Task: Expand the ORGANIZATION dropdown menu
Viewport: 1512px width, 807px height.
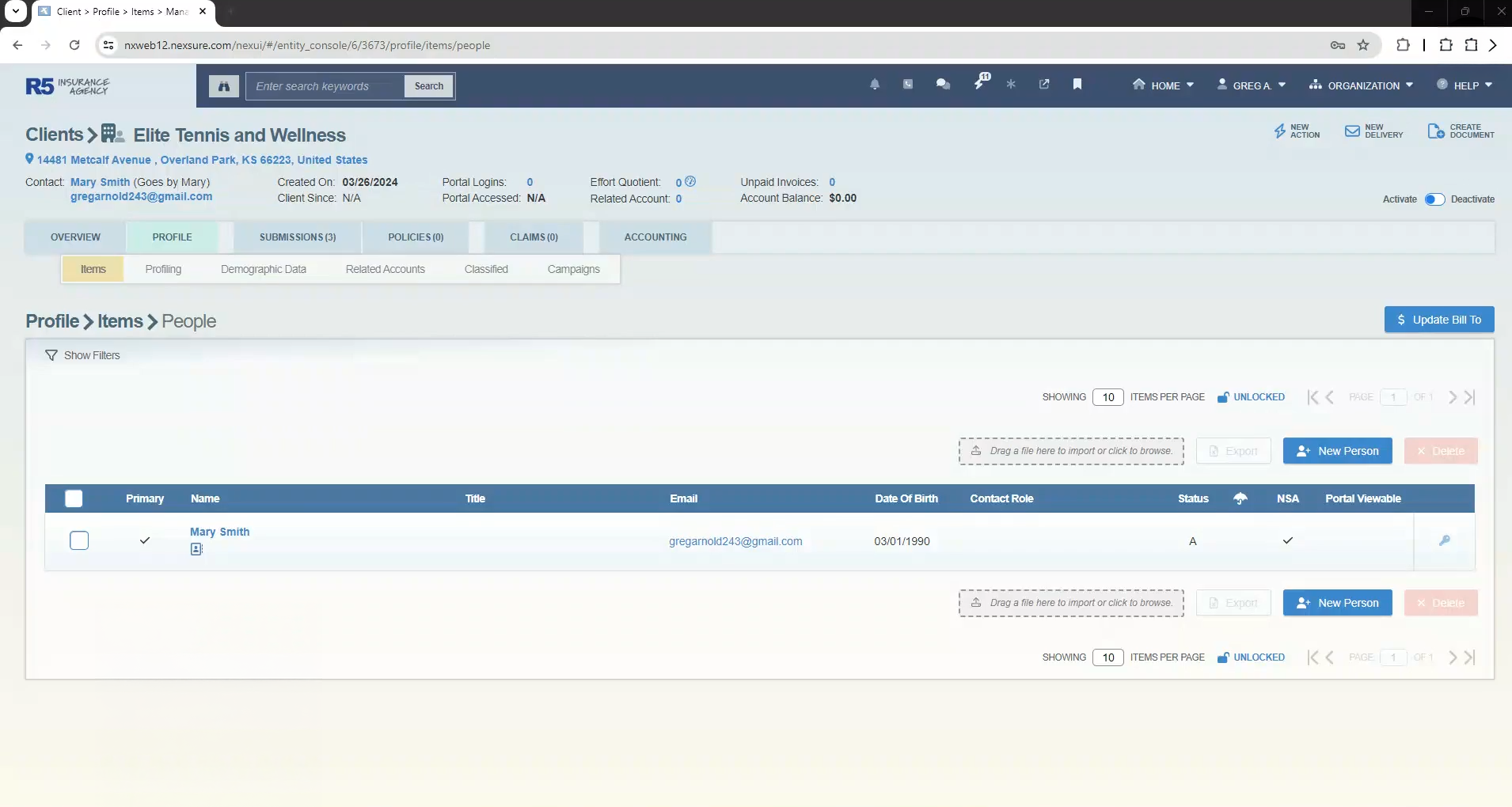Action: pyautogui.click(x=1362, y=85)
